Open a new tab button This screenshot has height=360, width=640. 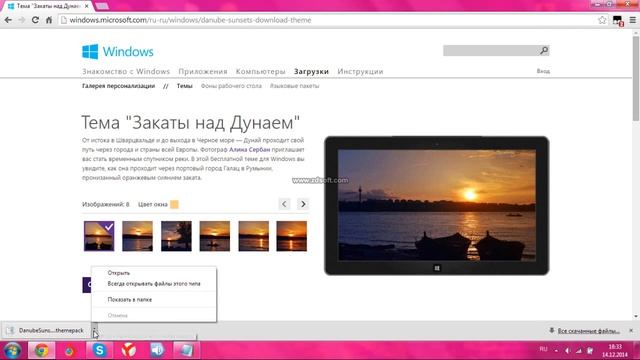pyautogui.click(x=102, y=6)
